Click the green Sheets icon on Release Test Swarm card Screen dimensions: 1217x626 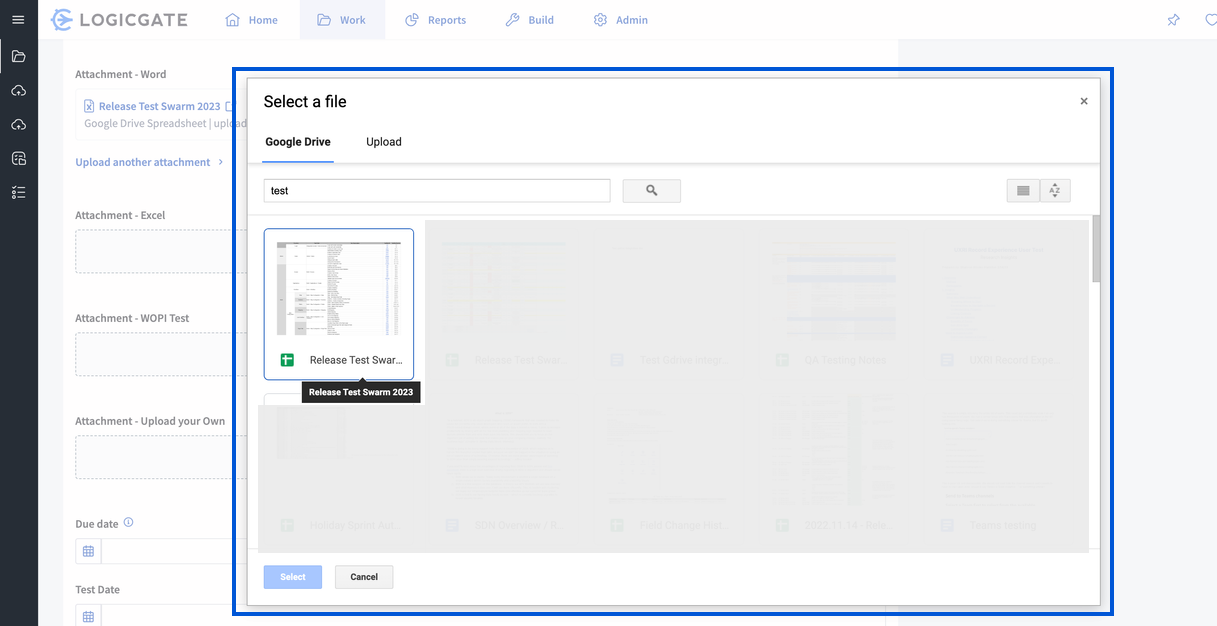(287, 360)
